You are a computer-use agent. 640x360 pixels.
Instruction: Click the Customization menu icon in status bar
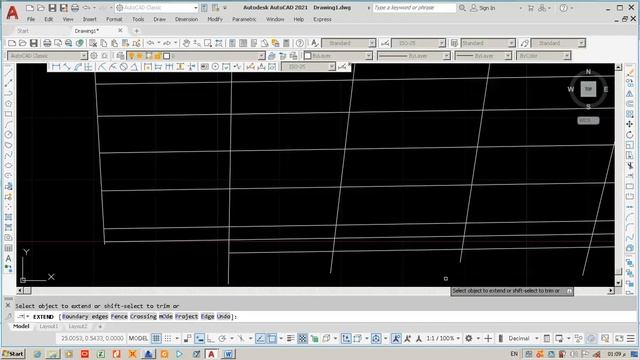(631, 338)
